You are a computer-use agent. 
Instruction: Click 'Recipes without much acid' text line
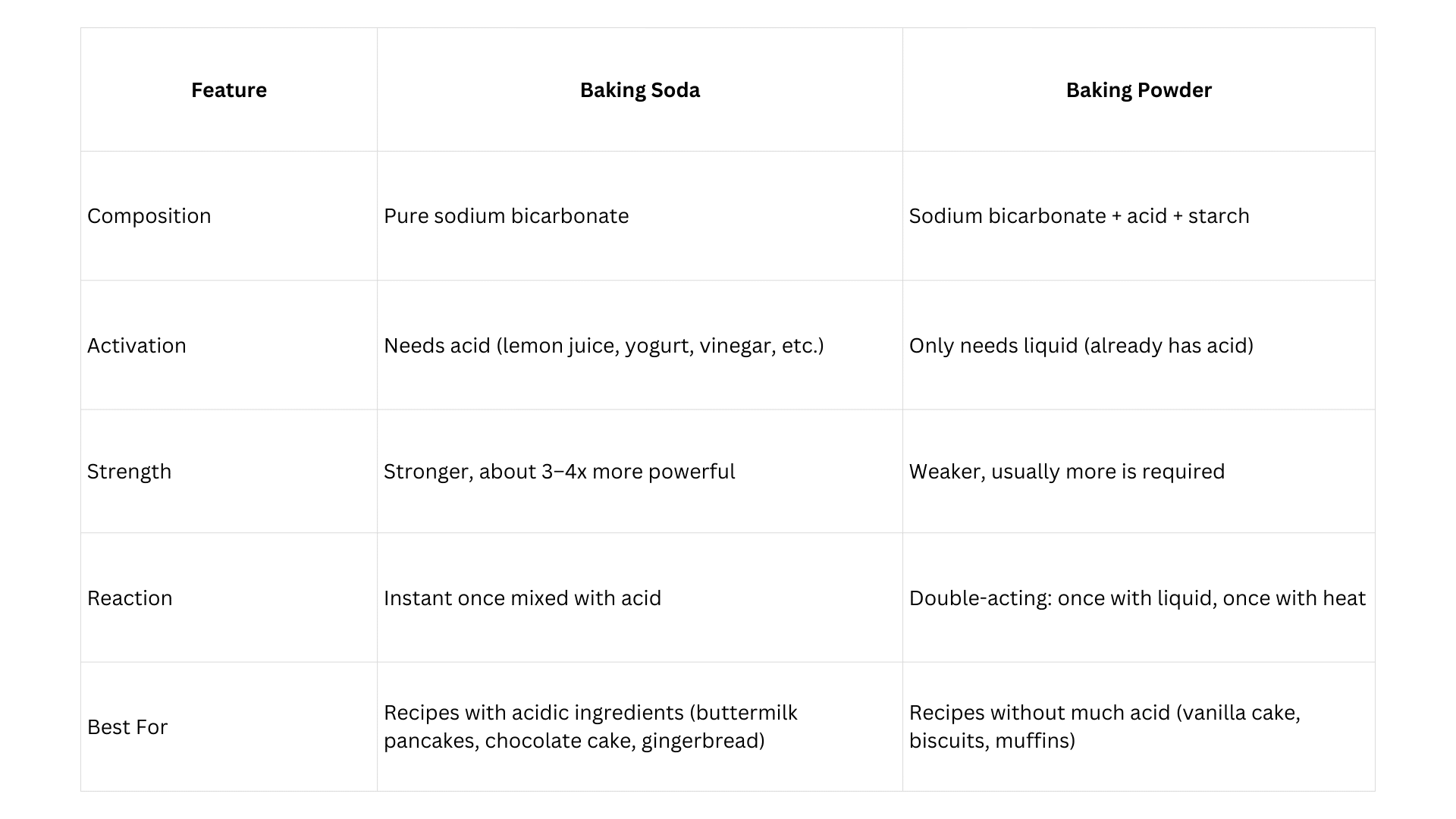pos(1104,713)
